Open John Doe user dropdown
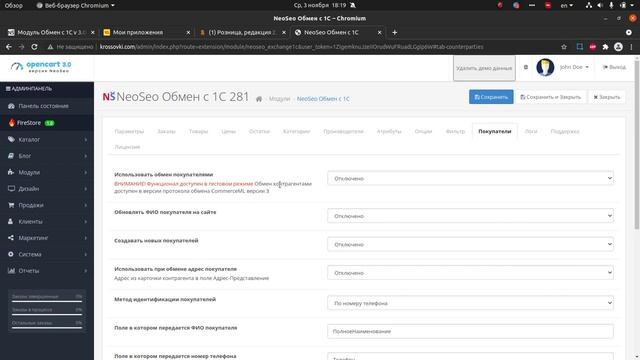Screen dimensions: 640x360 (574, 67)
